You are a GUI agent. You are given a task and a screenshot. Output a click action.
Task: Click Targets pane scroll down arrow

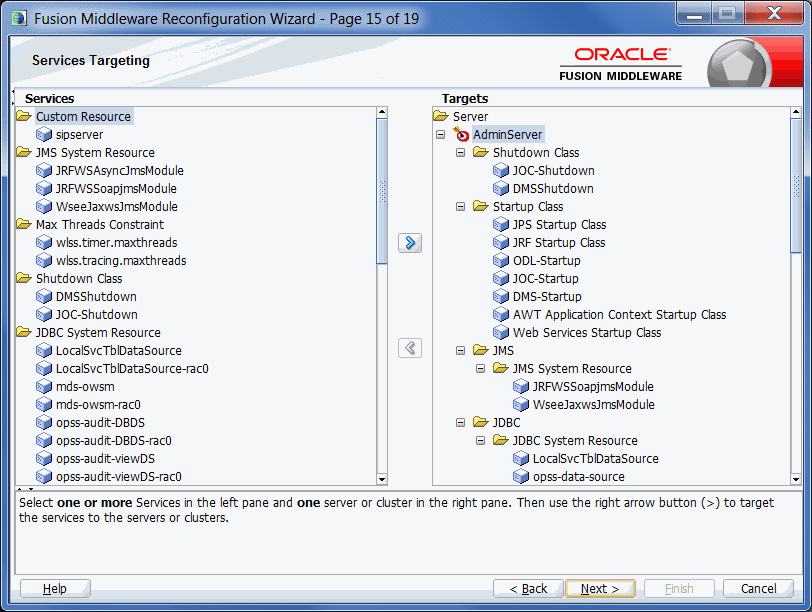click(796, 479)
